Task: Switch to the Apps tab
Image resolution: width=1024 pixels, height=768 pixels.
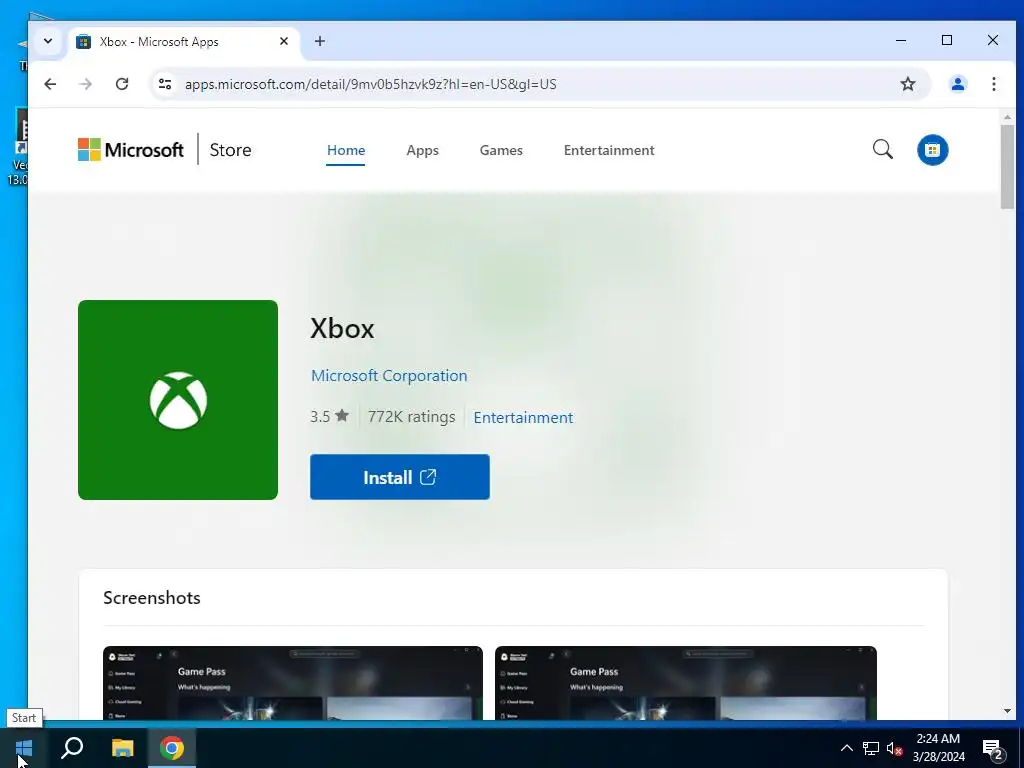Action: click(423, 150)
